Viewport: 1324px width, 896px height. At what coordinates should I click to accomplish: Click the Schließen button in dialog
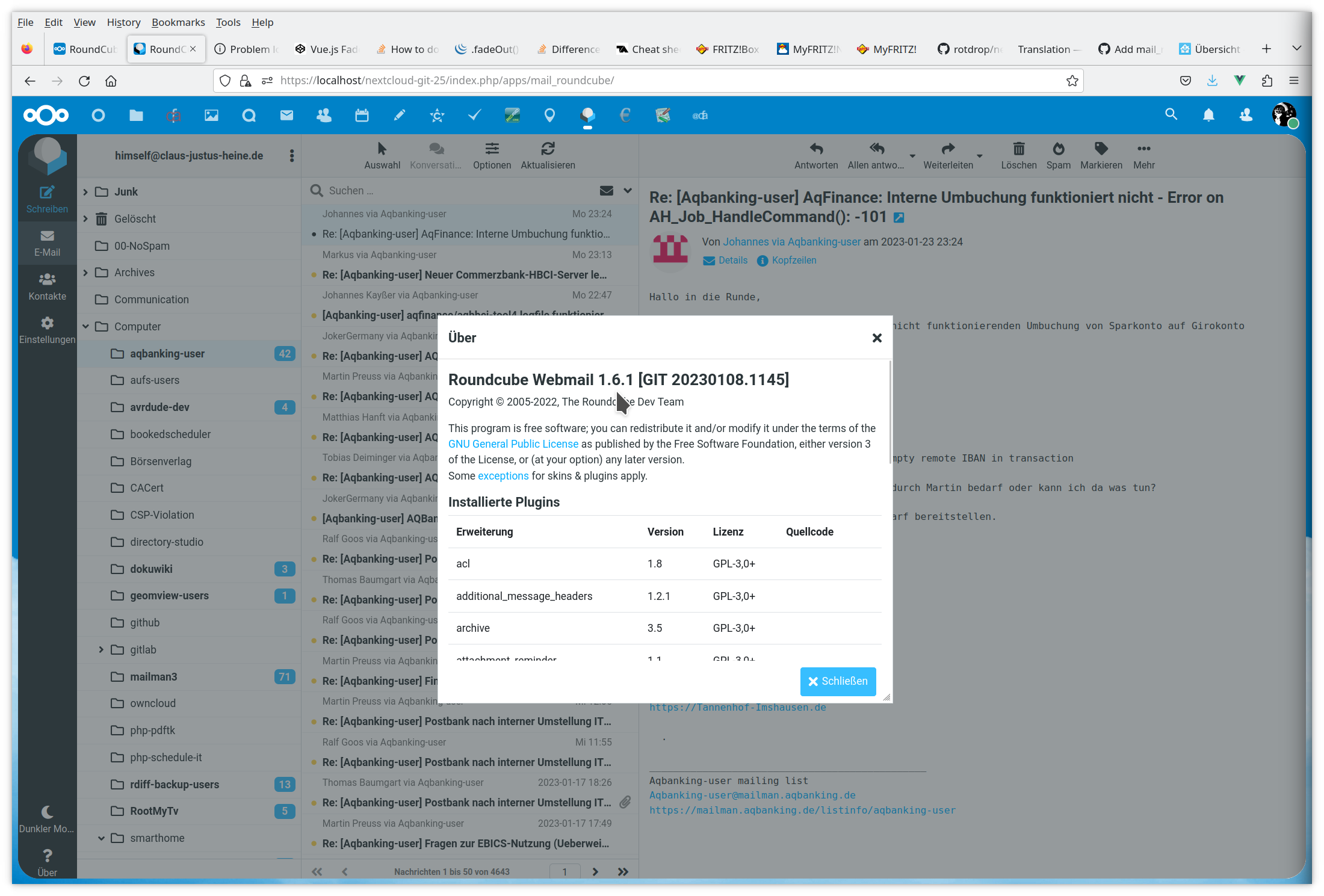click(x=838, y=681)
